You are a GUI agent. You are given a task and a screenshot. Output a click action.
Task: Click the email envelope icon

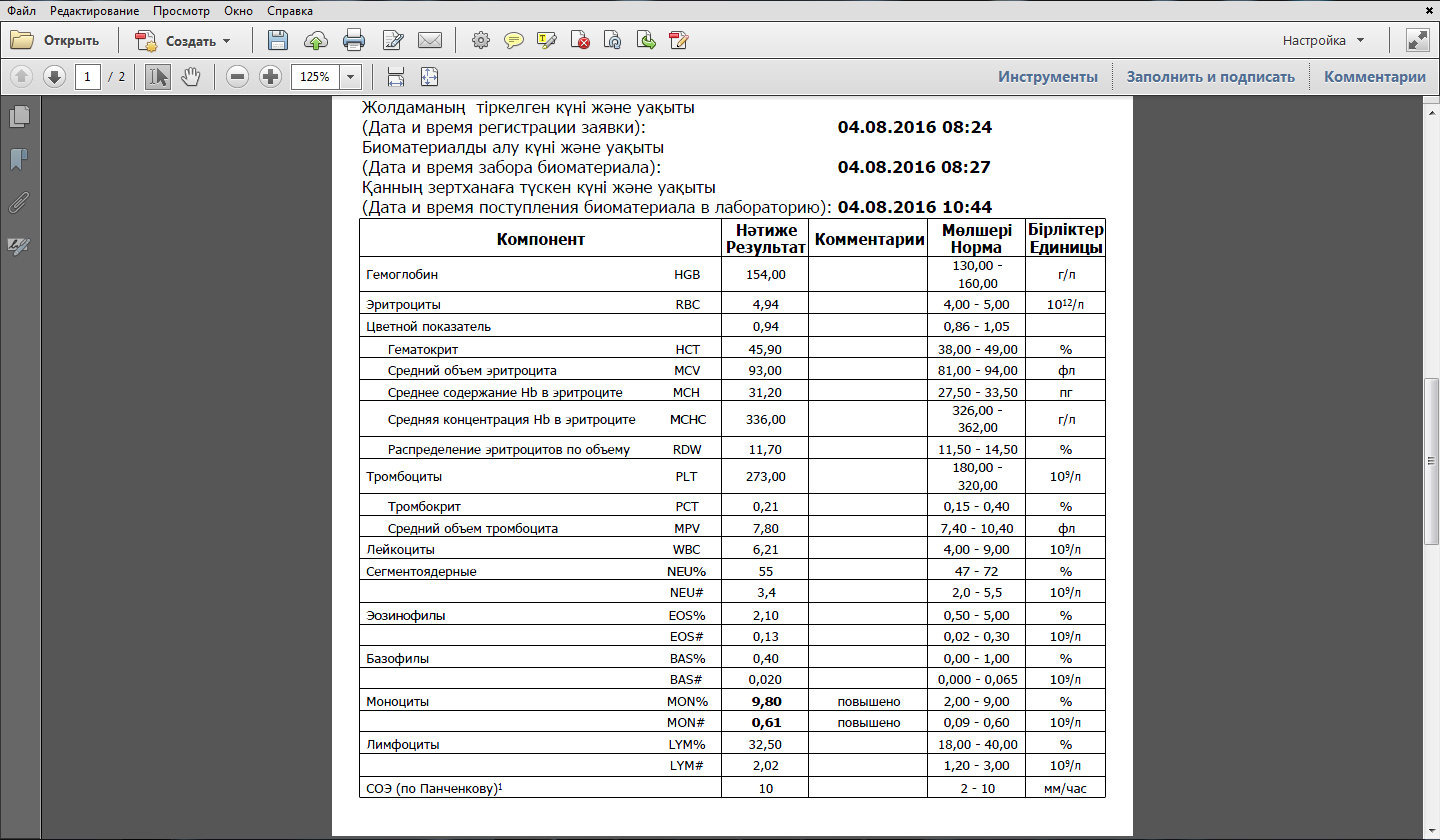pyautogui.click(x=430, y=41)
